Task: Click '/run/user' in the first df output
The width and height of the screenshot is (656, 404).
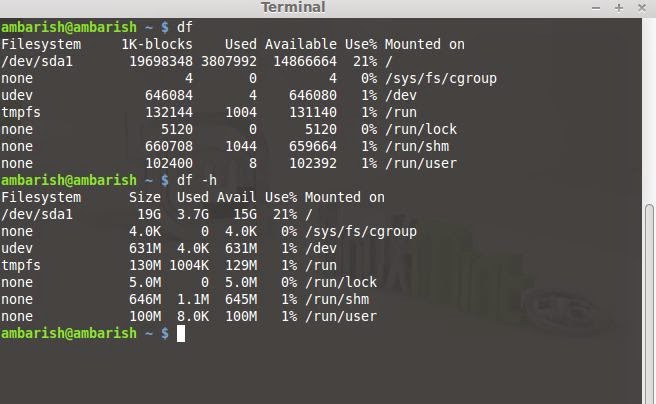Action: click(x=421, y=164)
